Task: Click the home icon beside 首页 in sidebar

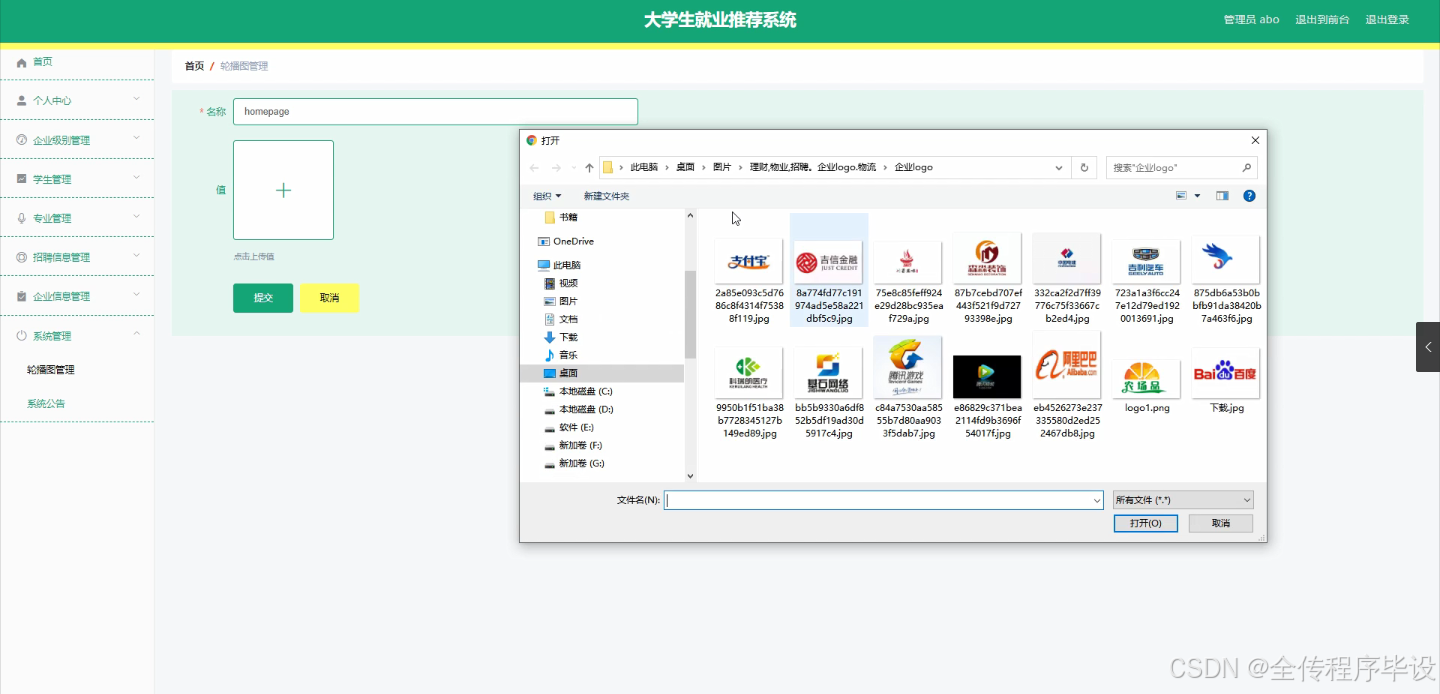Action: point(22,62)
